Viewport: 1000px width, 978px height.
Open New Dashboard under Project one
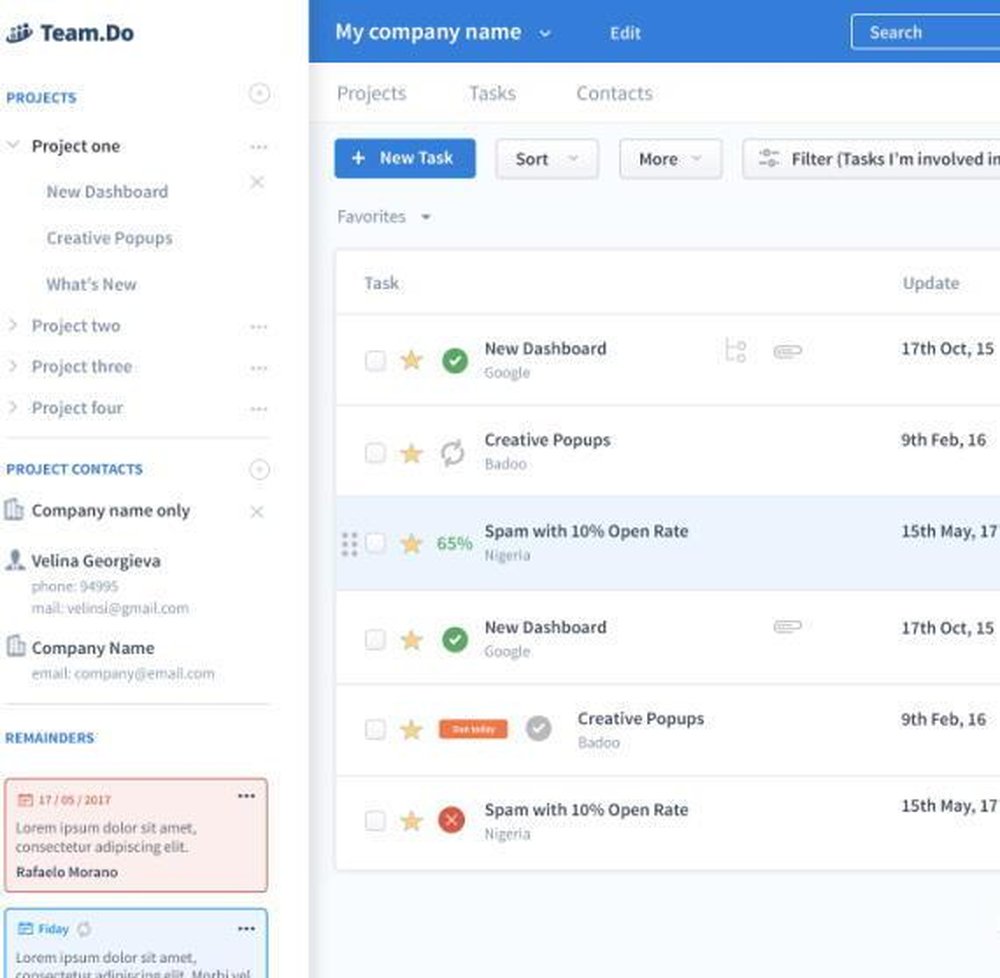[x=107, y=191]
